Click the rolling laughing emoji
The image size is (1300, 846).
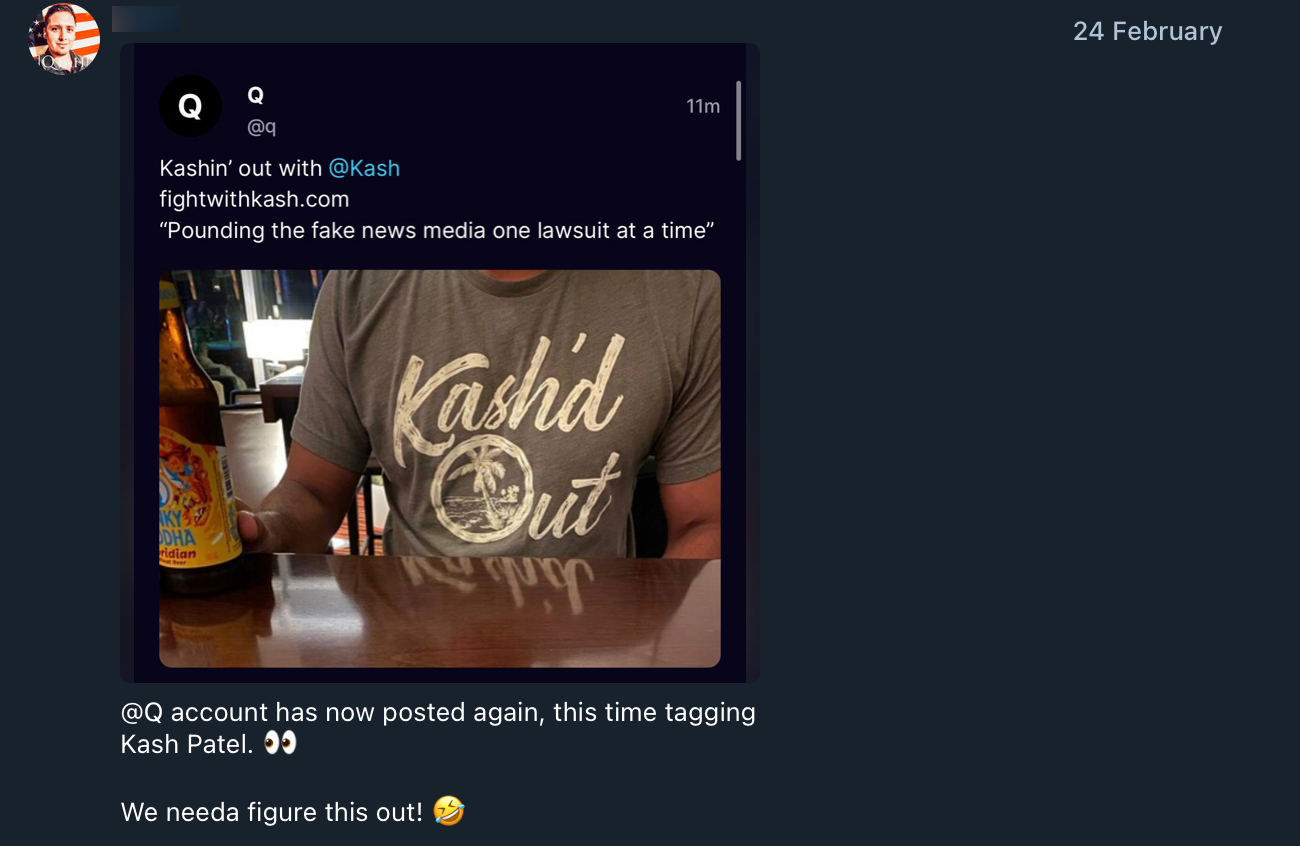(450, 812)
